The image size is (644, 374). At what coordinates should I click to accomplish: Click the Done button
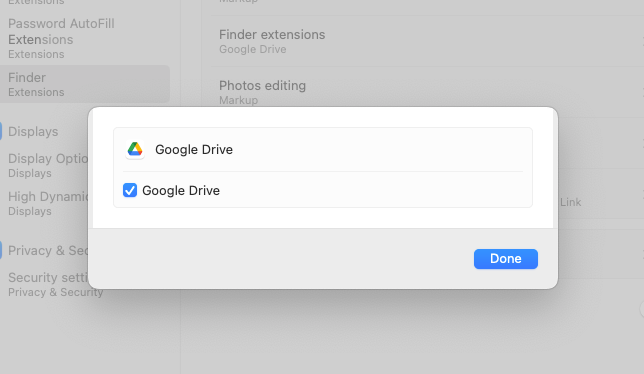click(x=506, y=259)
